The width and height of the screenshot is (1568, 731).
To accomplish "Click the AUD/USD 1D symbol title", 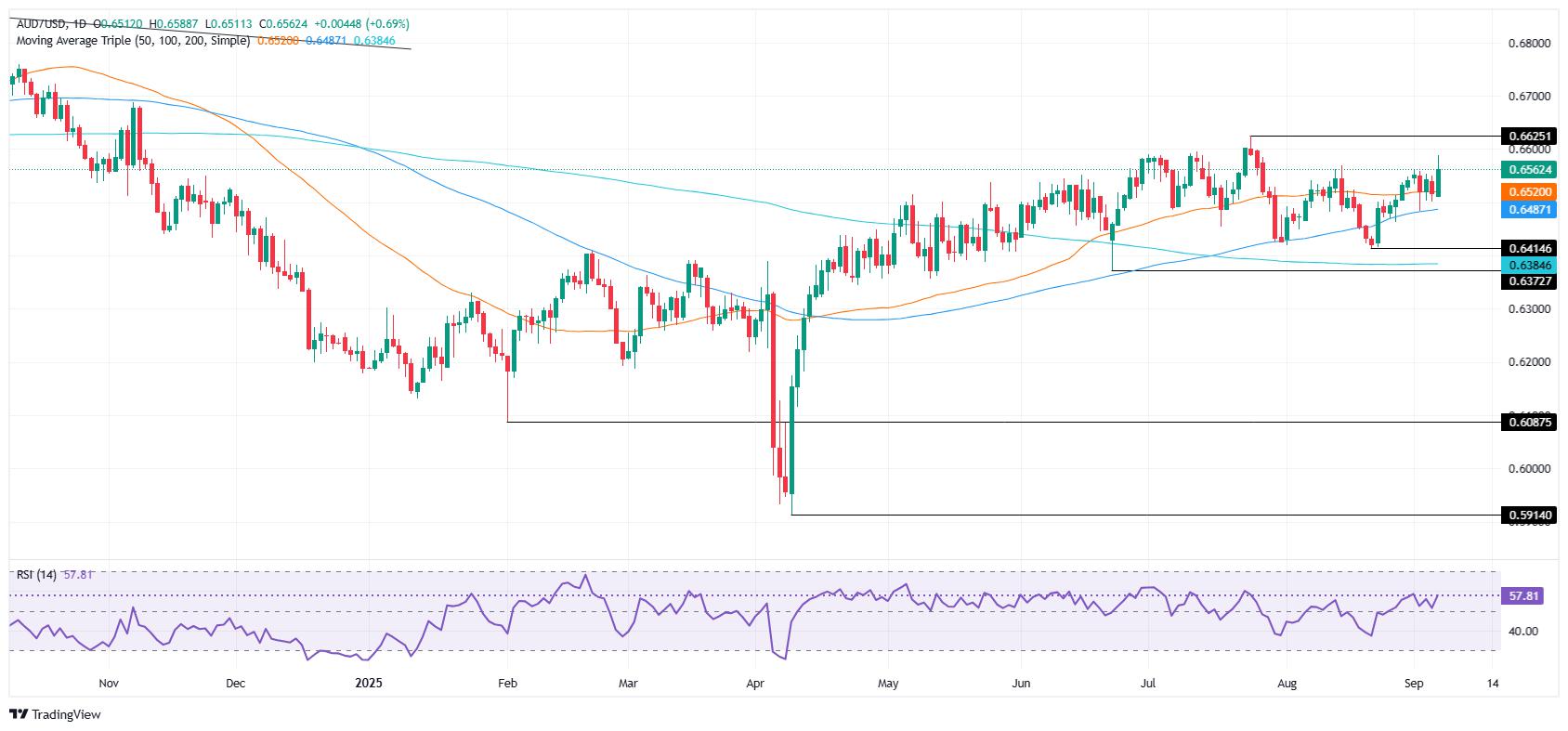I will tap(49, 24).
